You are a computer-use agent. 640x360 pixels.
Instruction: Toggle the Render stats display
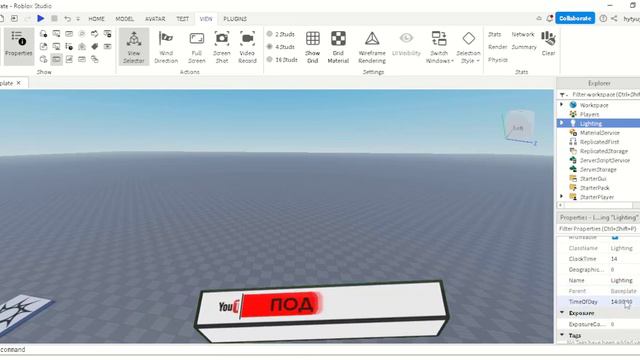[x=497, y=47]
